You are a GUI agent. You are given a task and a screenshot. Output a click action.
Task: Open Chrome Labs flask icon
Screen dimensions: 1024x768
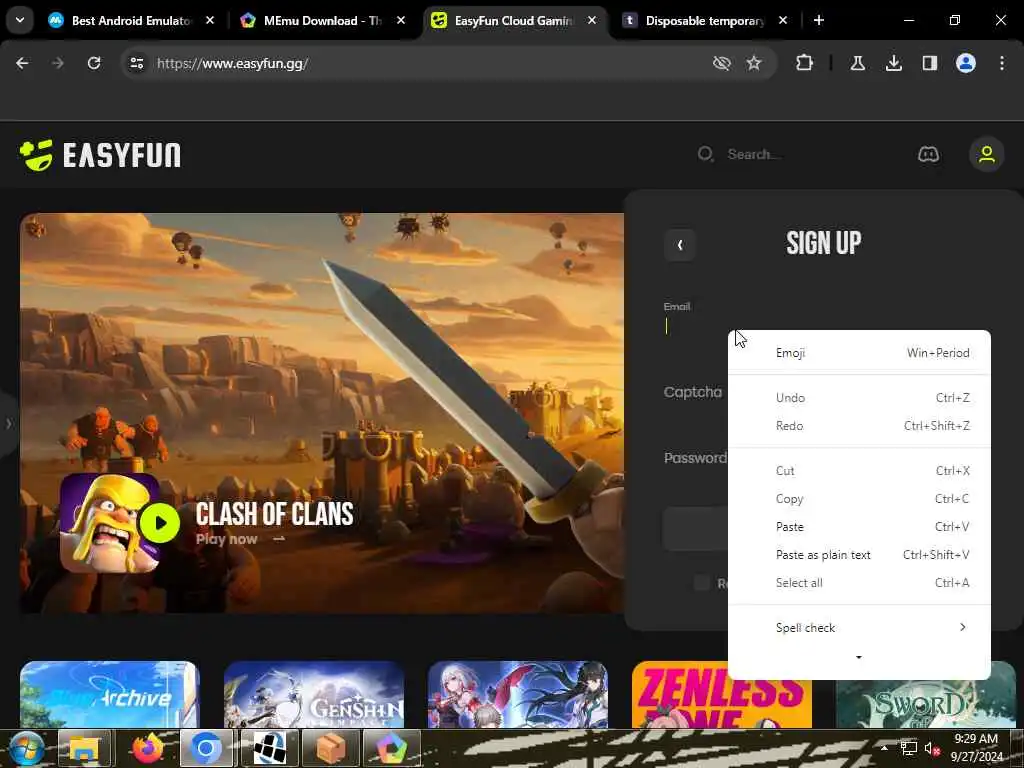[x=857, y=63]
